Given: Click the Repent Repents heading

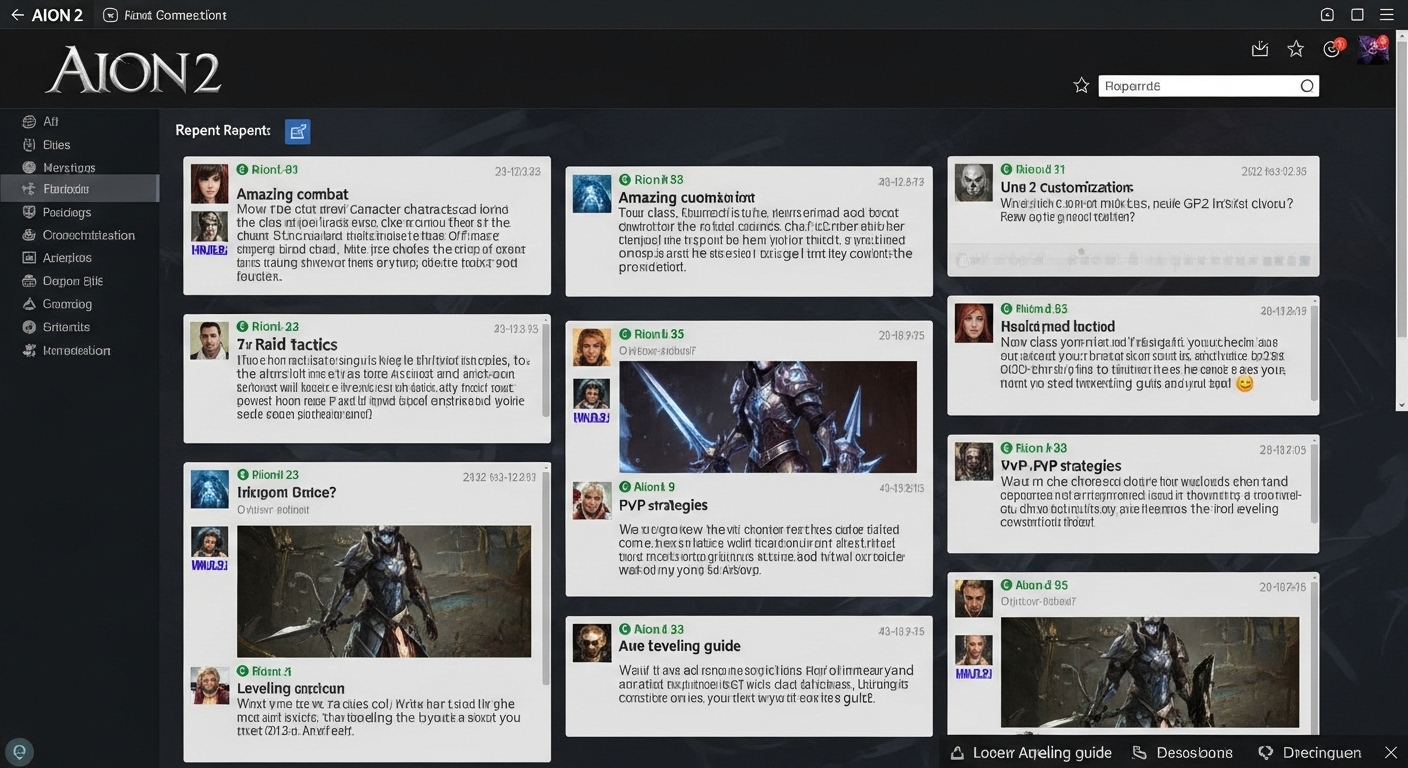Looking at the screenshot, I should (x=223, y=131).
